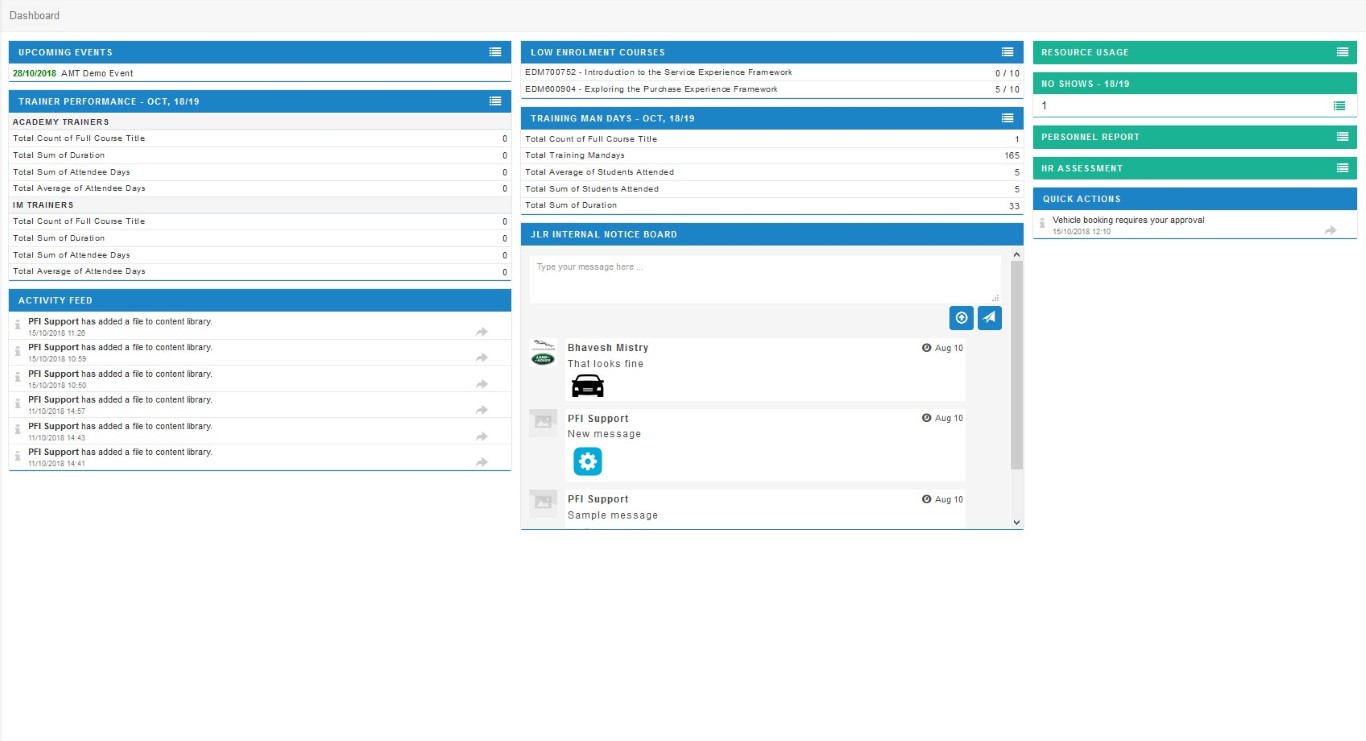
Task: Click the Trainer Performance panel menu icon
Action: [x=495, y=101]
